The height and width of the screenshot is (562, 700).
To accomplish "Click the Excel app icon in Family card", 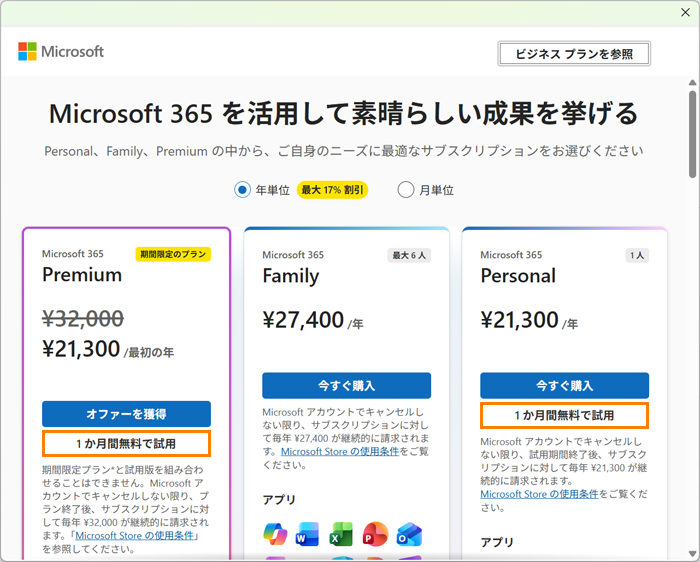I will click(x=341, y=534).
